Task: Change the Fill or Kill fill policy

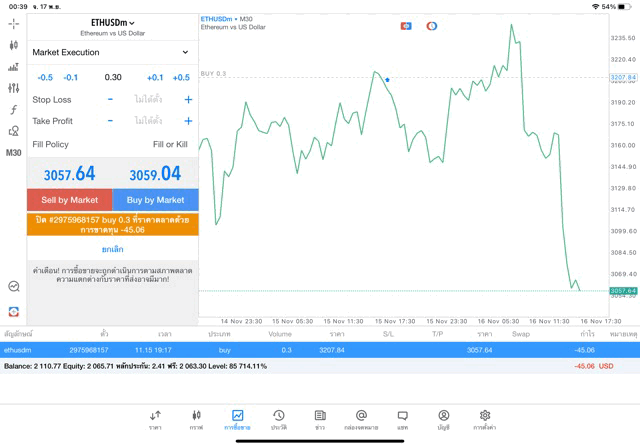Action: tap(169, 144)
